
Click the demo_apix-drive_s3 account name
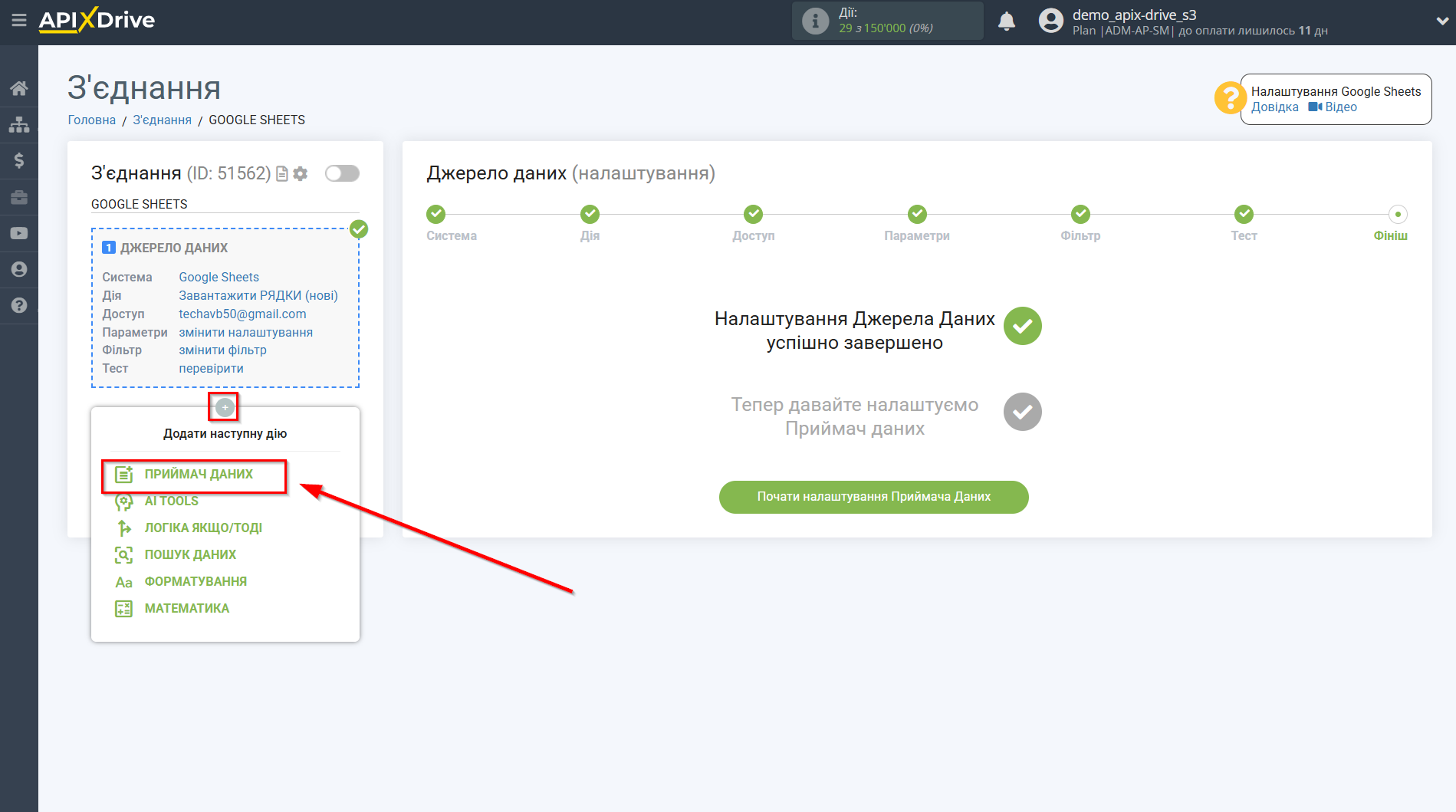pos(1134,15)
